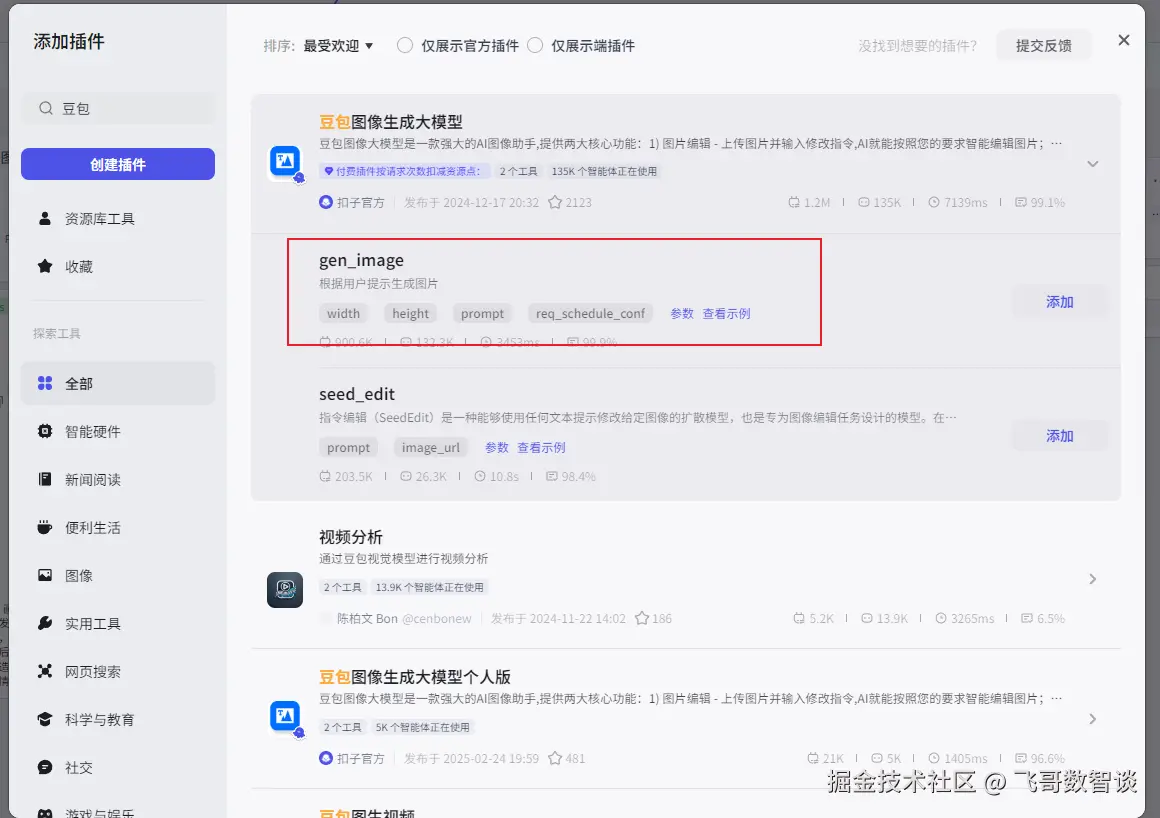Select the 新闻阅读 category

click(x=118, y=479)
